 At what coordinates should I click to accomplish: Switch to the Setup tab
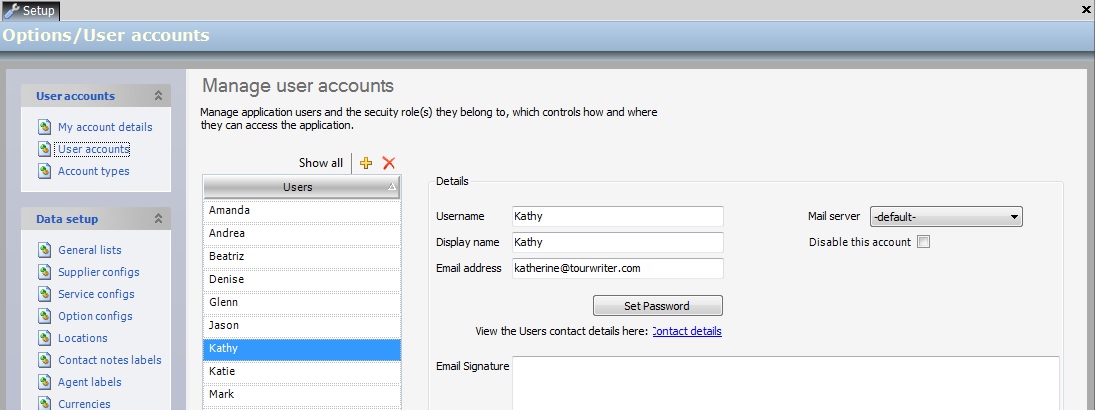(31, 11)
